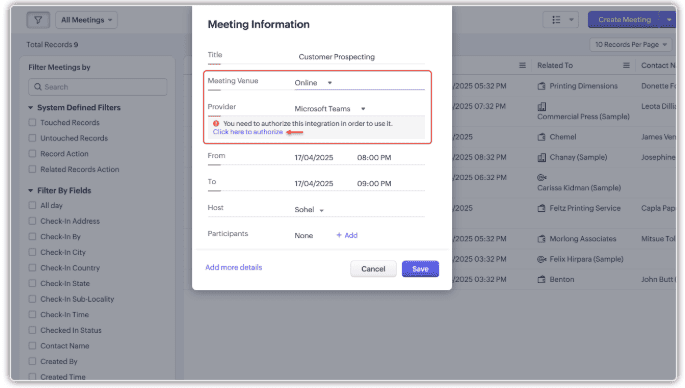This screenshot has height=388, width=685.
Task: Open the Provider Microsoft Teams dropdown
Action: (330, 109)
